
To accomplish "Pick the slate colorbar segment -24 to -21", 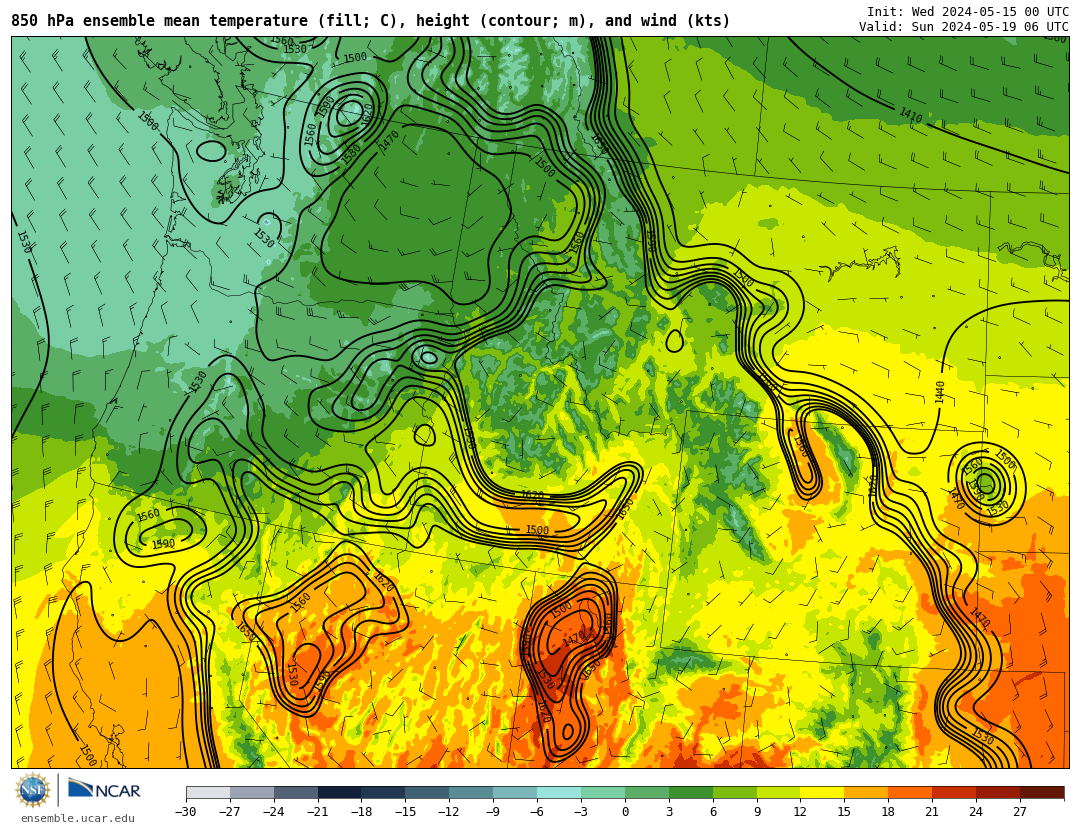I will pos(296,792).
